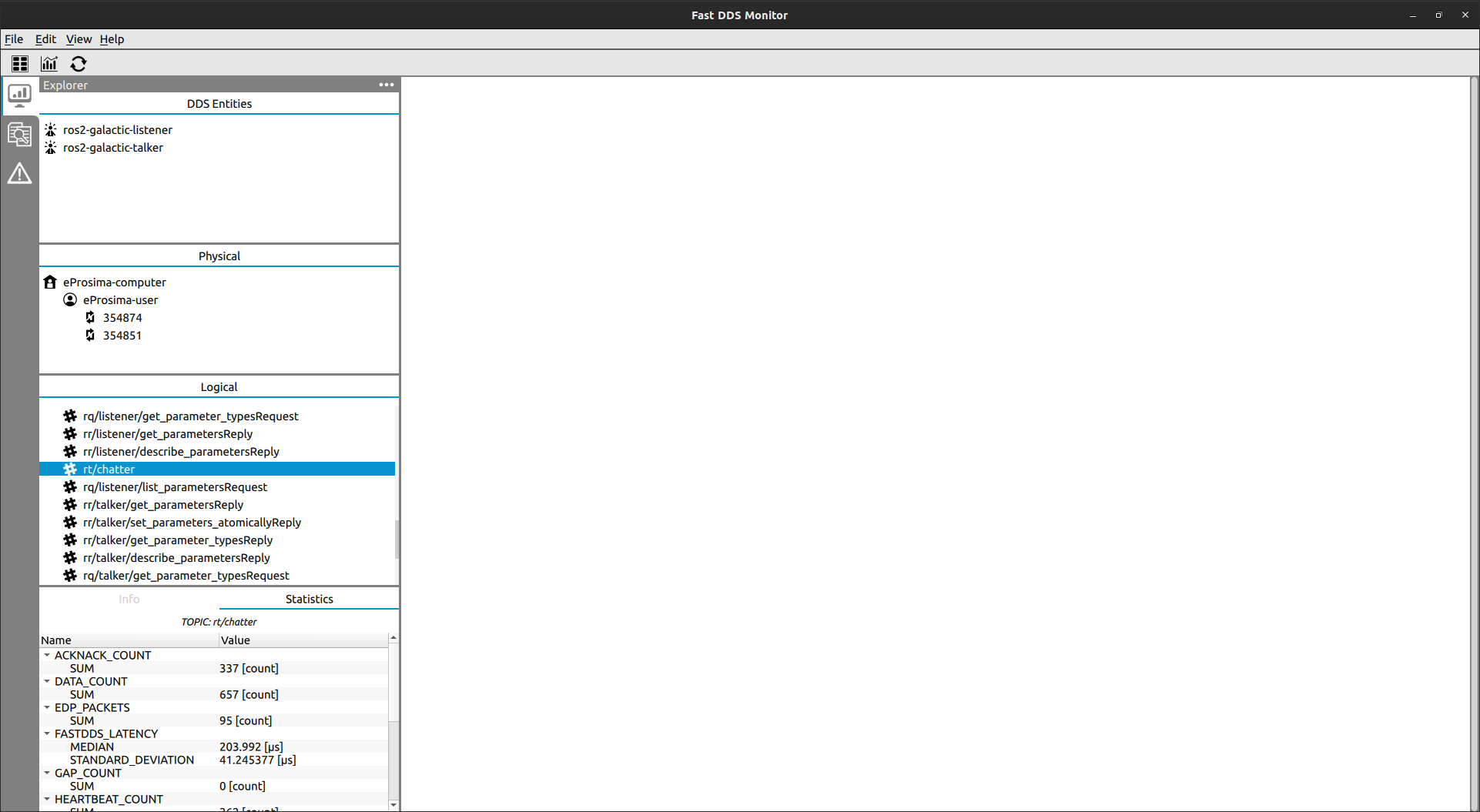
Task: Click the process 354874 icon
Action: click(x=90, y=317)
